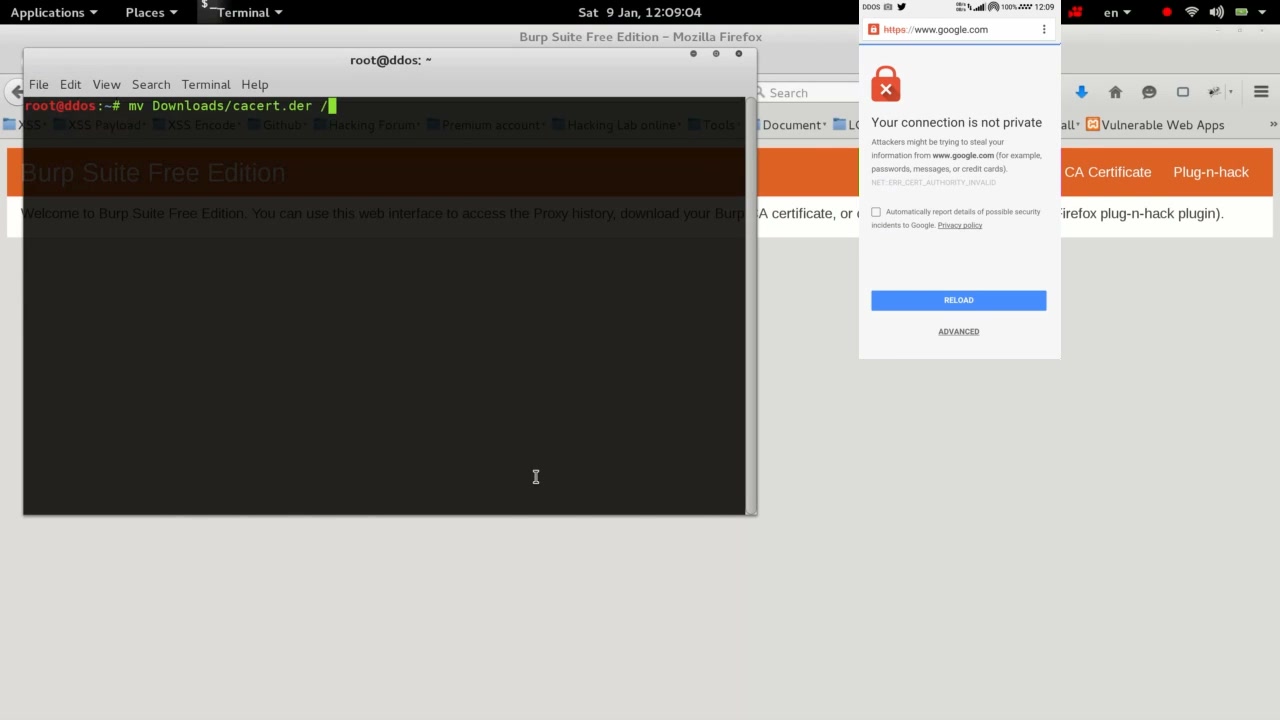This screenshot has height=720, width=1280.
Task: Open dropdown arrow beside the ant icon
Action: [x=1231, y=92]
